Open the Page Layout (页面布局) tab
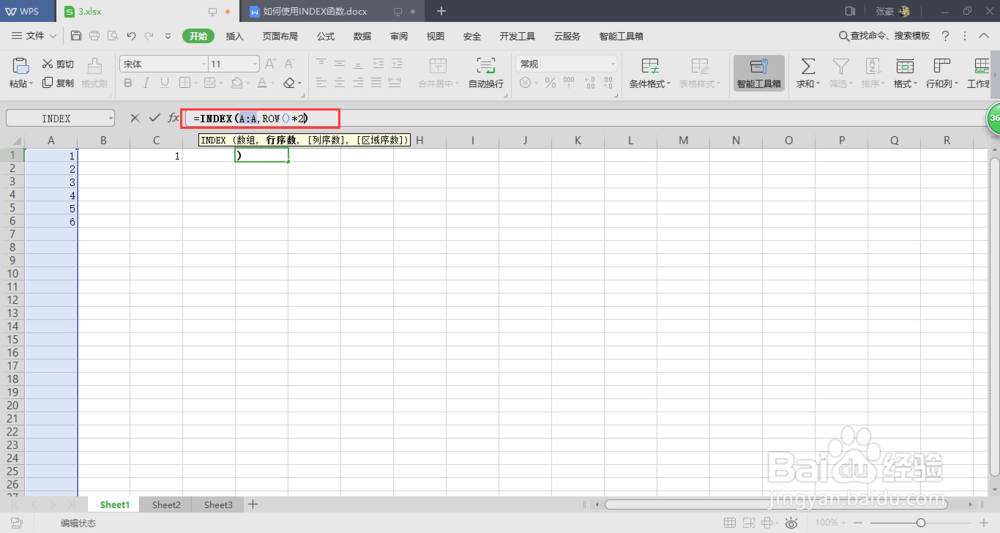The height and width of the screenshot is (533, 1000). (280, 36)
